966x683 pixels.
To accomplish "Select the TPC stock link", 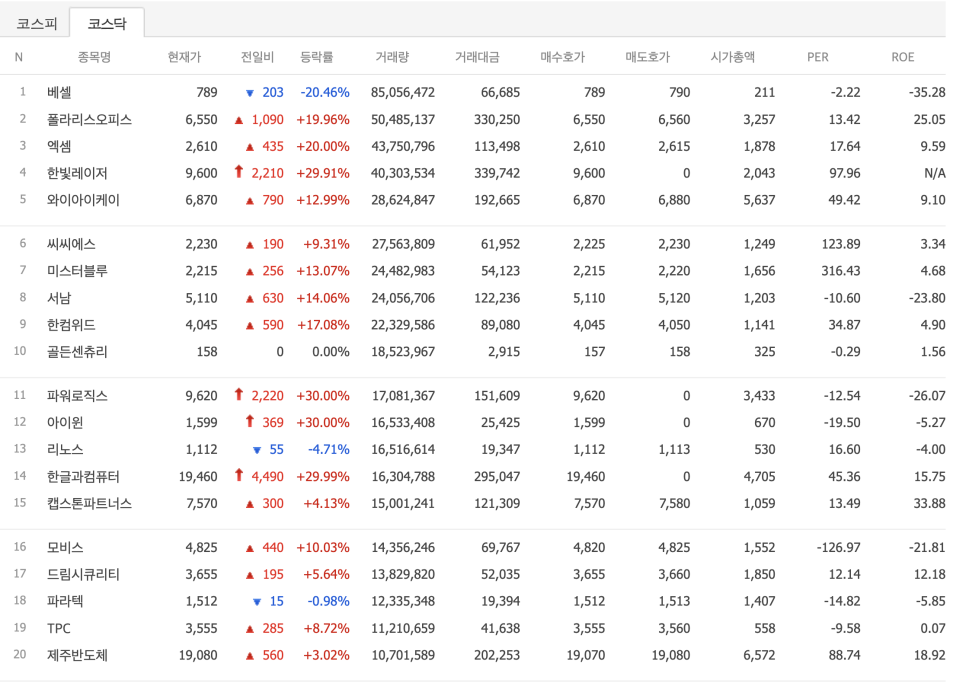I will [x=59, y=628].
